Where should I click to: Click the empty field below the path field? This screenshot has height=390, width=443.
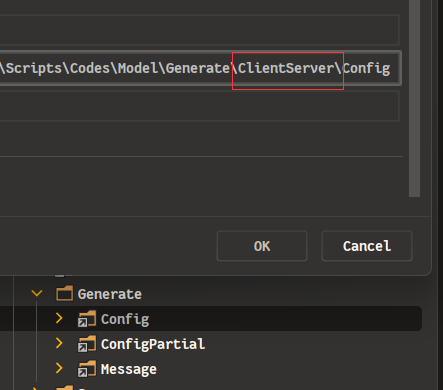(x=199, y=106)
